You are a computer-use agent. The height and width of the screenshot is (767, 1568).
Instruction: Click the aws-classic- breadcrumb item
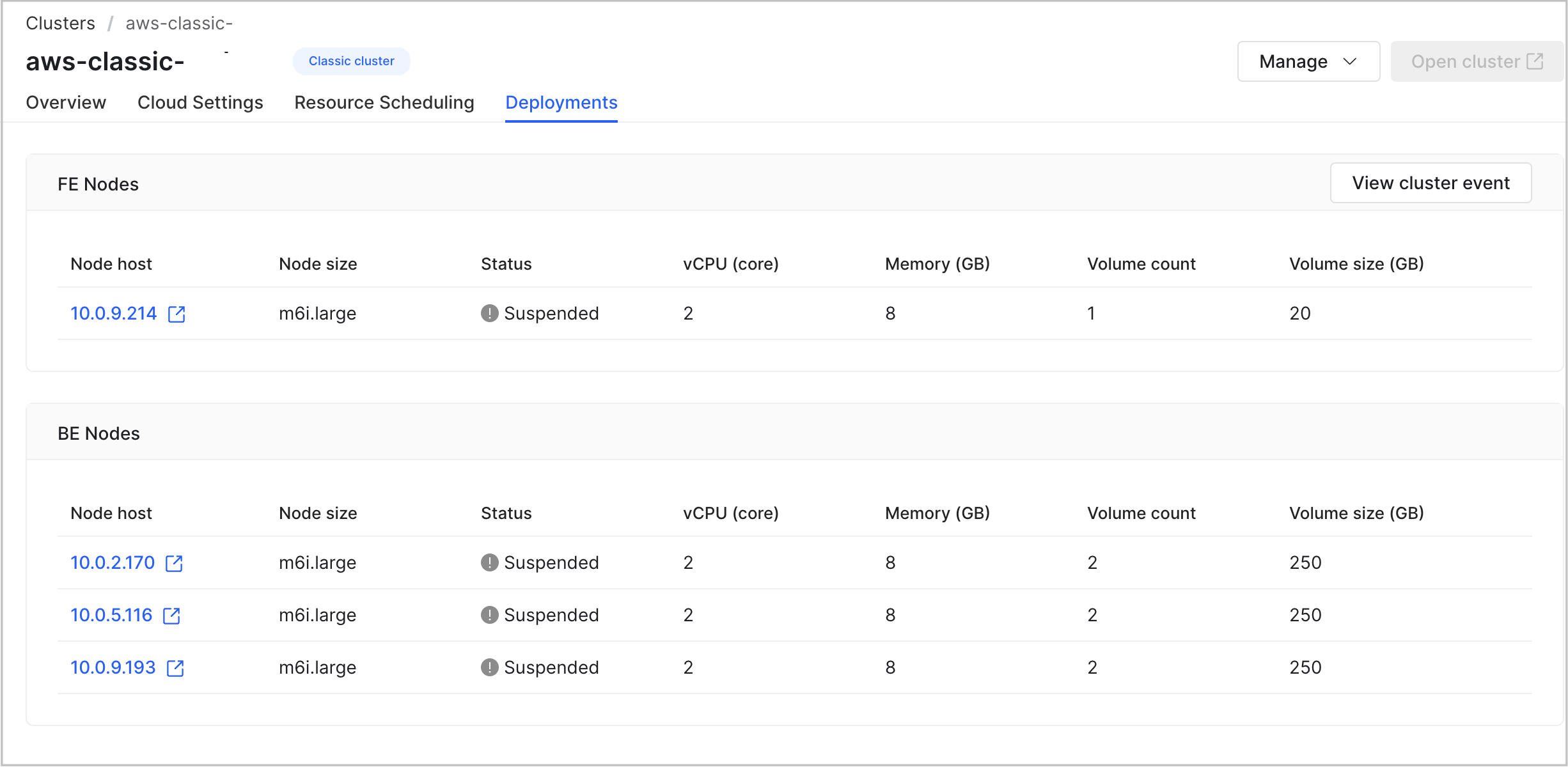coord(179,23)
